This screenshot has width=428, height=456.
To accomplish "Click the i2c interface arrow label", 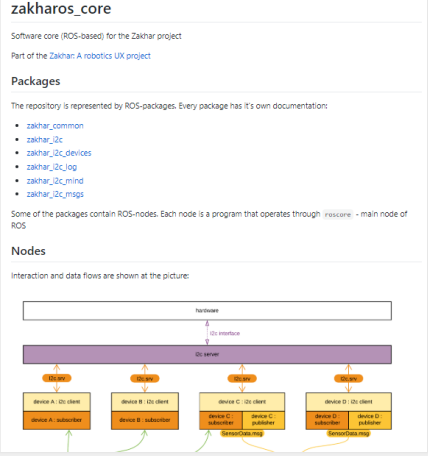I will 225,333.
